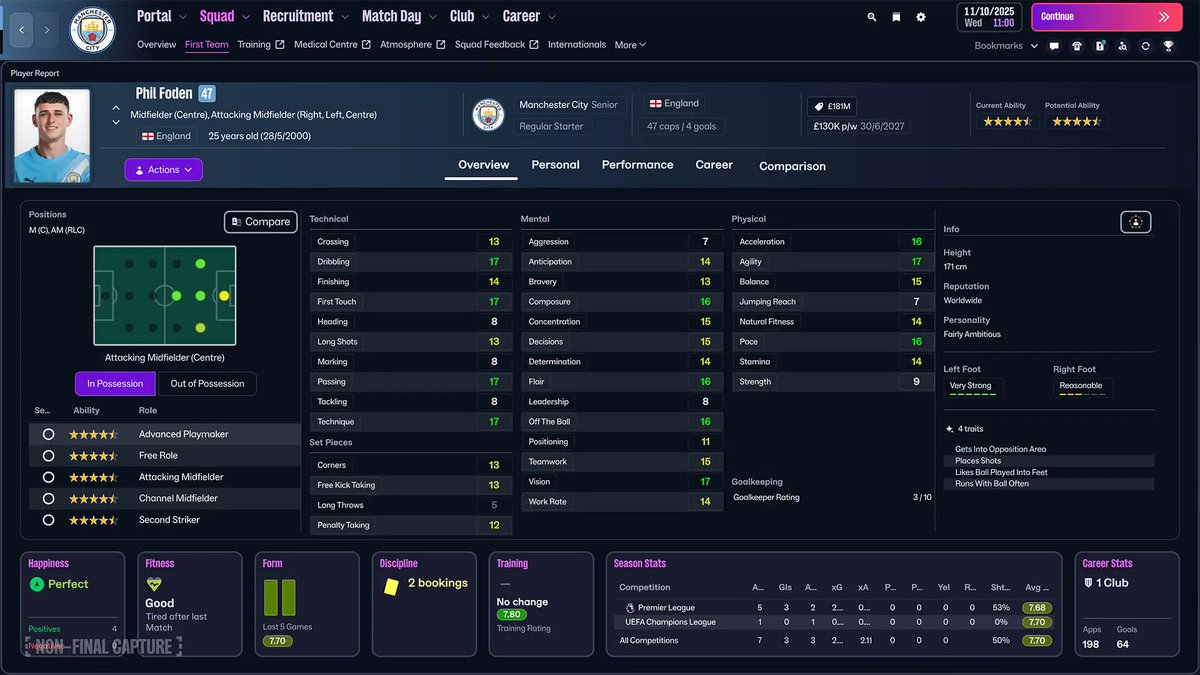Click the bookmark flag icon in top bar

click(896, 17)
